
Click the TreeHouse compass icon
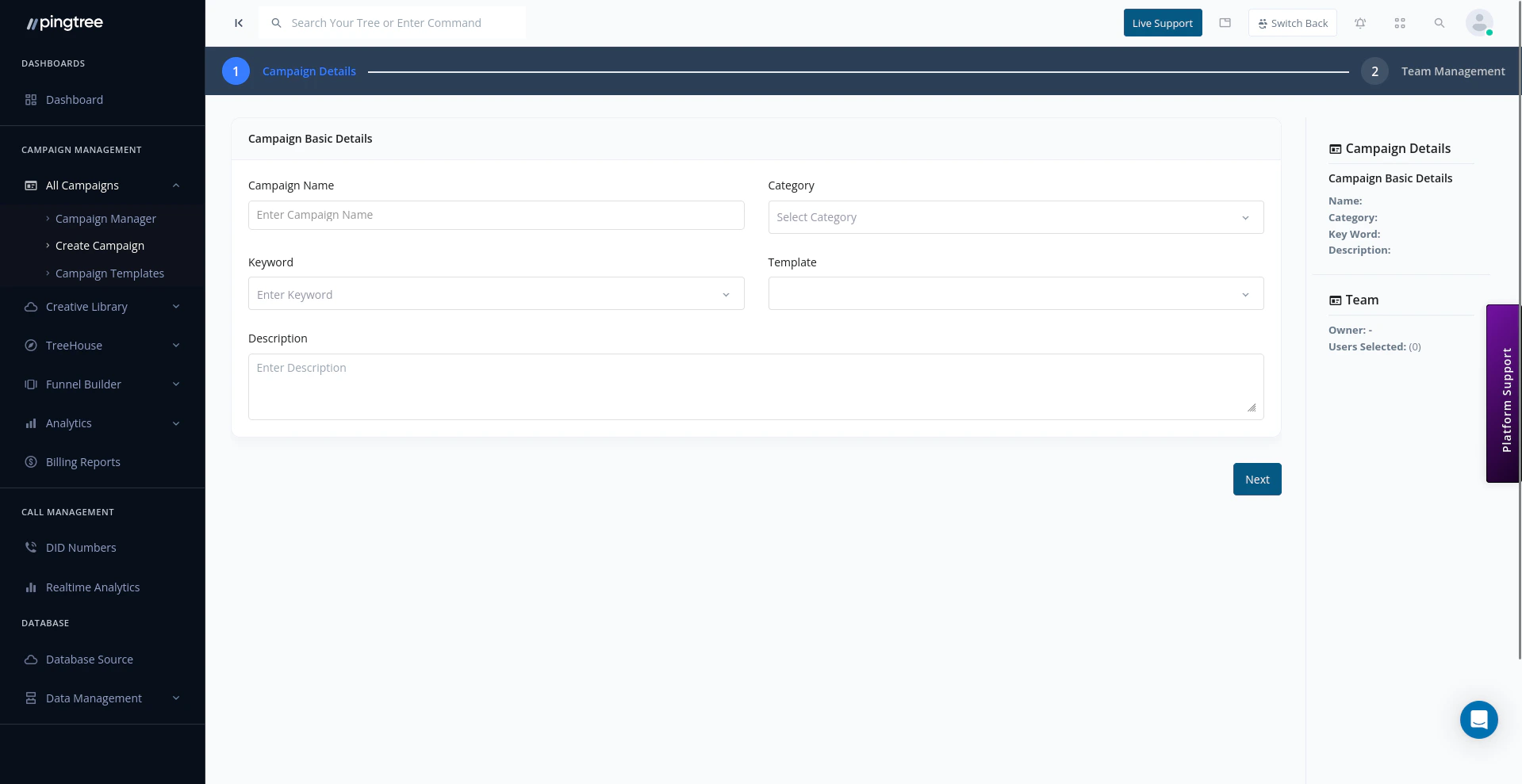point(31,346)
